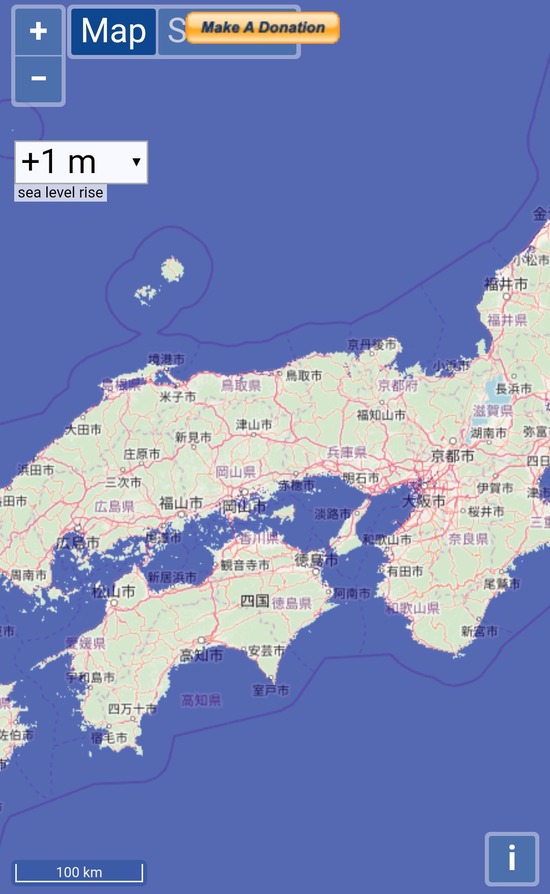Click the 阿南市 city label

click(352, 594)
